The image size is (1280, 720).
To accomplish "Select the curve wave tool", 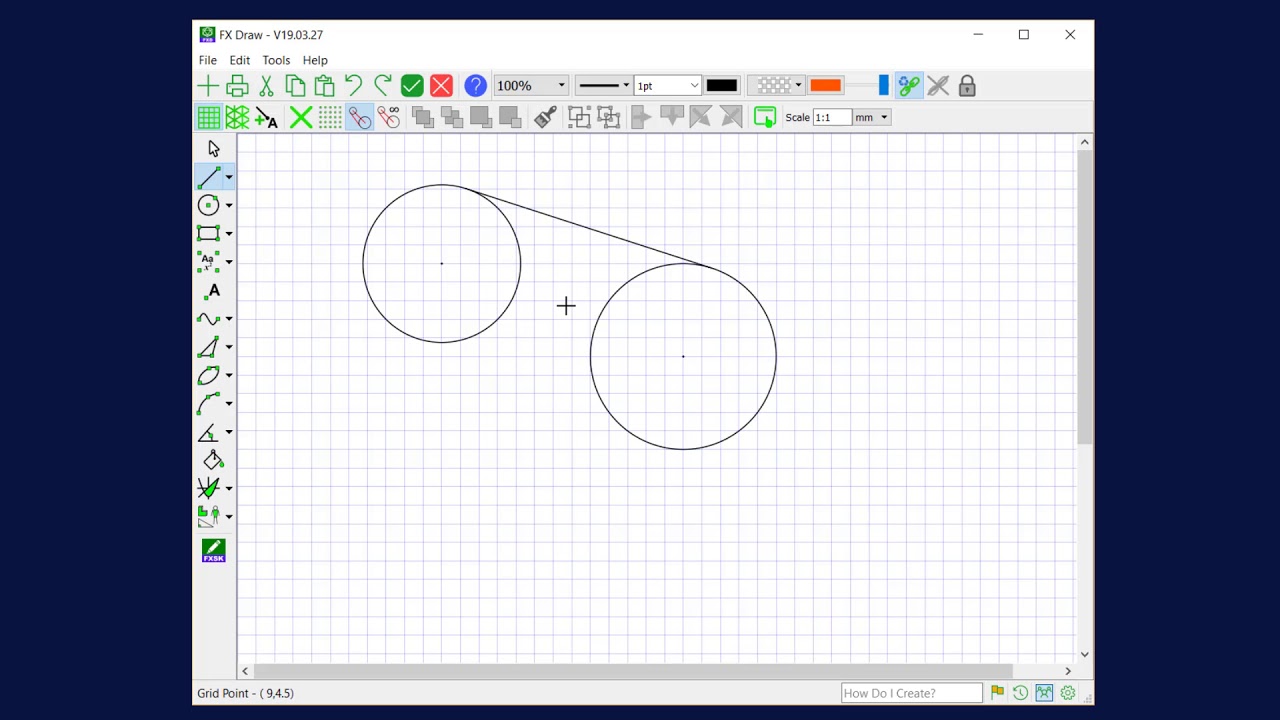I will (x=208, y=319).
